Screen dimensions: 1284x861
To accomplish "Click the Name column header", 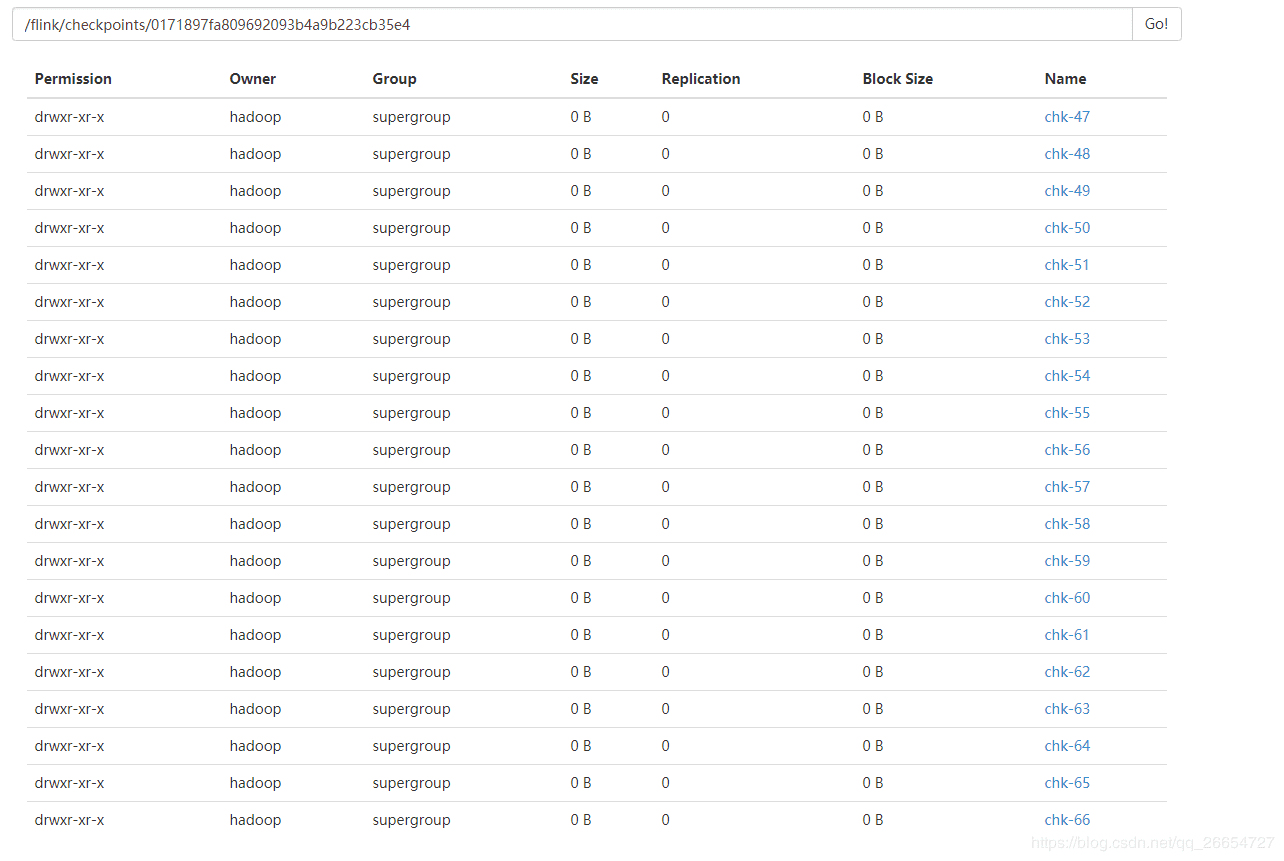I will click(1066, 79).
